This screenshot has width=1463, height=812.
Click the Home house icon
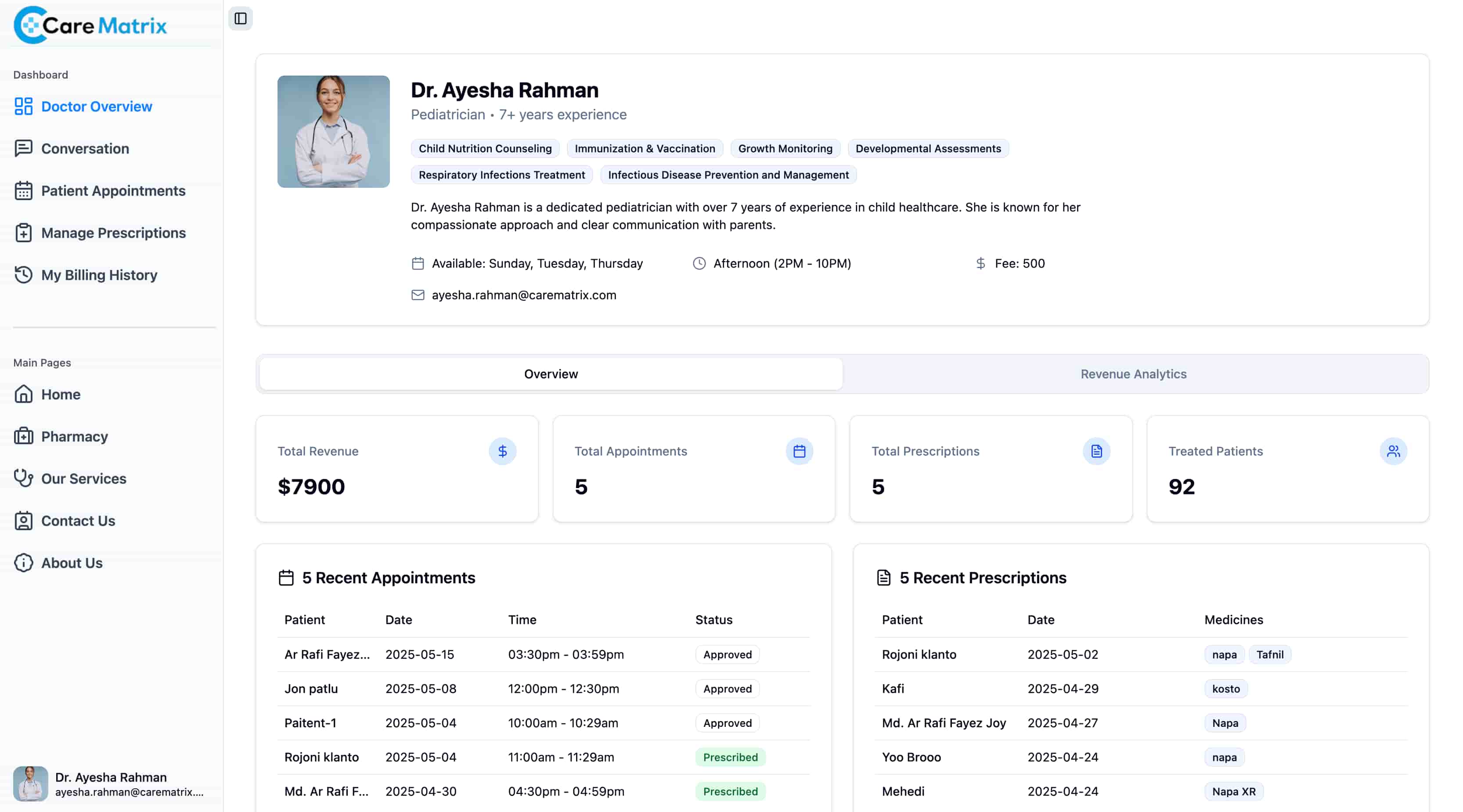tap(23, 394)
